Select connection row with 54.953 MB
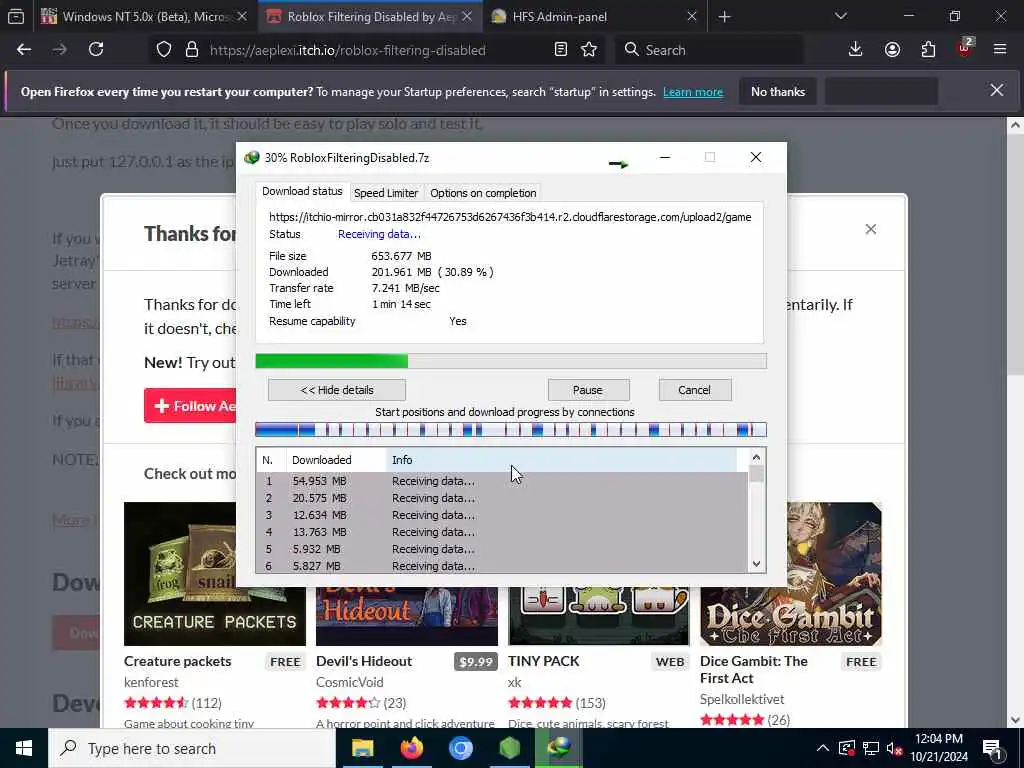The height and width of the screenshot is (768, 1024). tap(502, 481)
